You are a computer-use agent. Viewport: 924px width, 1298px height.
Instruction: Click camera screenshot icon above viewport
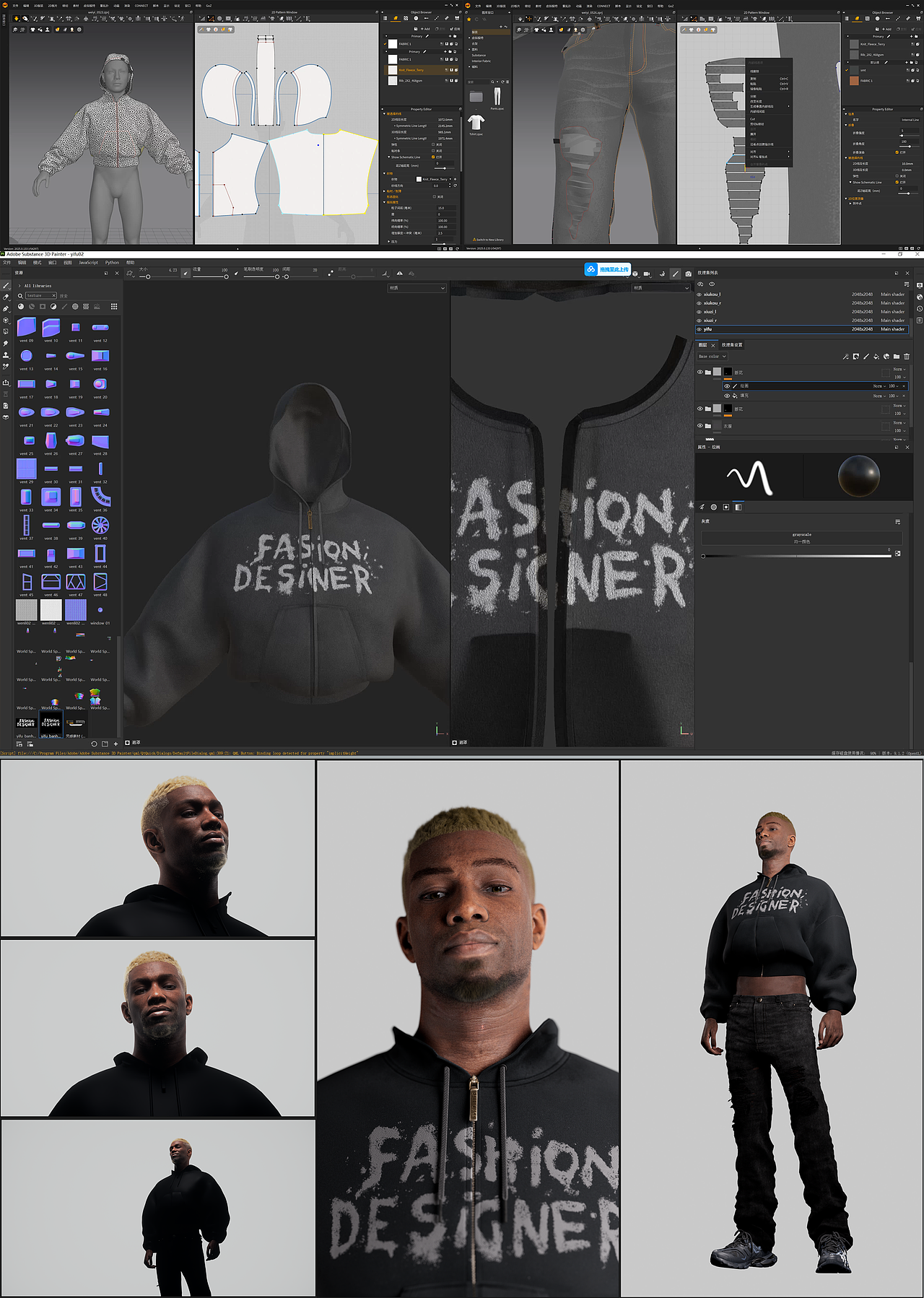[x=689, y=274]
